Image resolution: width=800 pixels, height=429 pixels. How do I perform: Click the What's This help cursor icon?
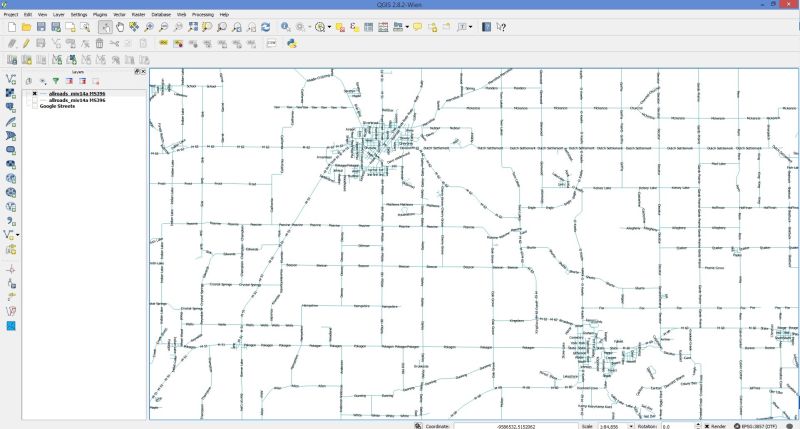coord(501,27)
